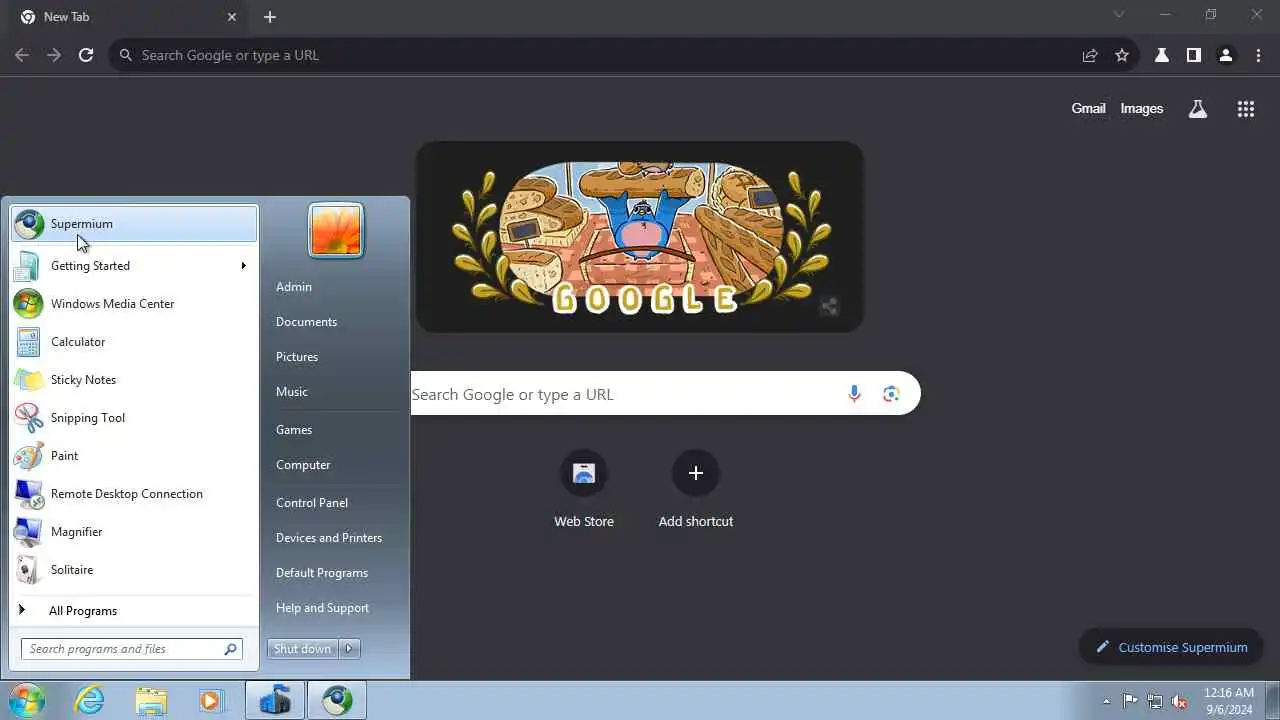Open the browser profile icon
1280x720 pixels.
click(x=1226, y=55)
